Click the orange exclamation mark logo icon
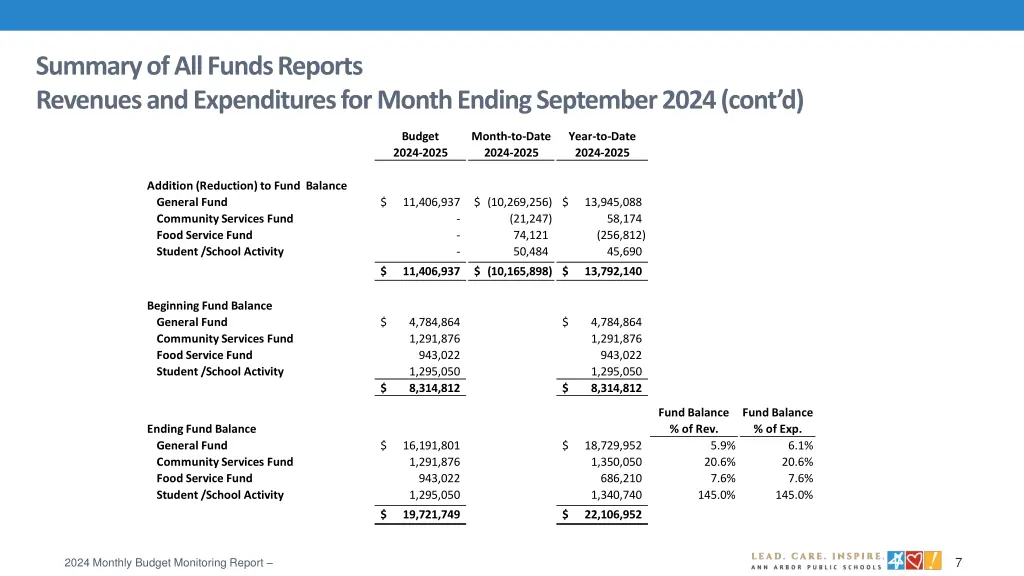 coord(933,560)
